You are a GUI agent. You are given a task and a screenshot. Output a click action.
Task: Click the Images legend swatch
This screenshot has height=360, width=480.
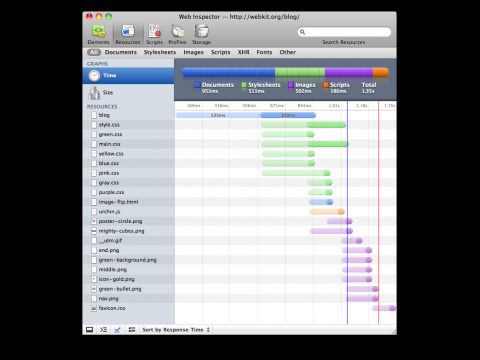[x=291, y=85]
